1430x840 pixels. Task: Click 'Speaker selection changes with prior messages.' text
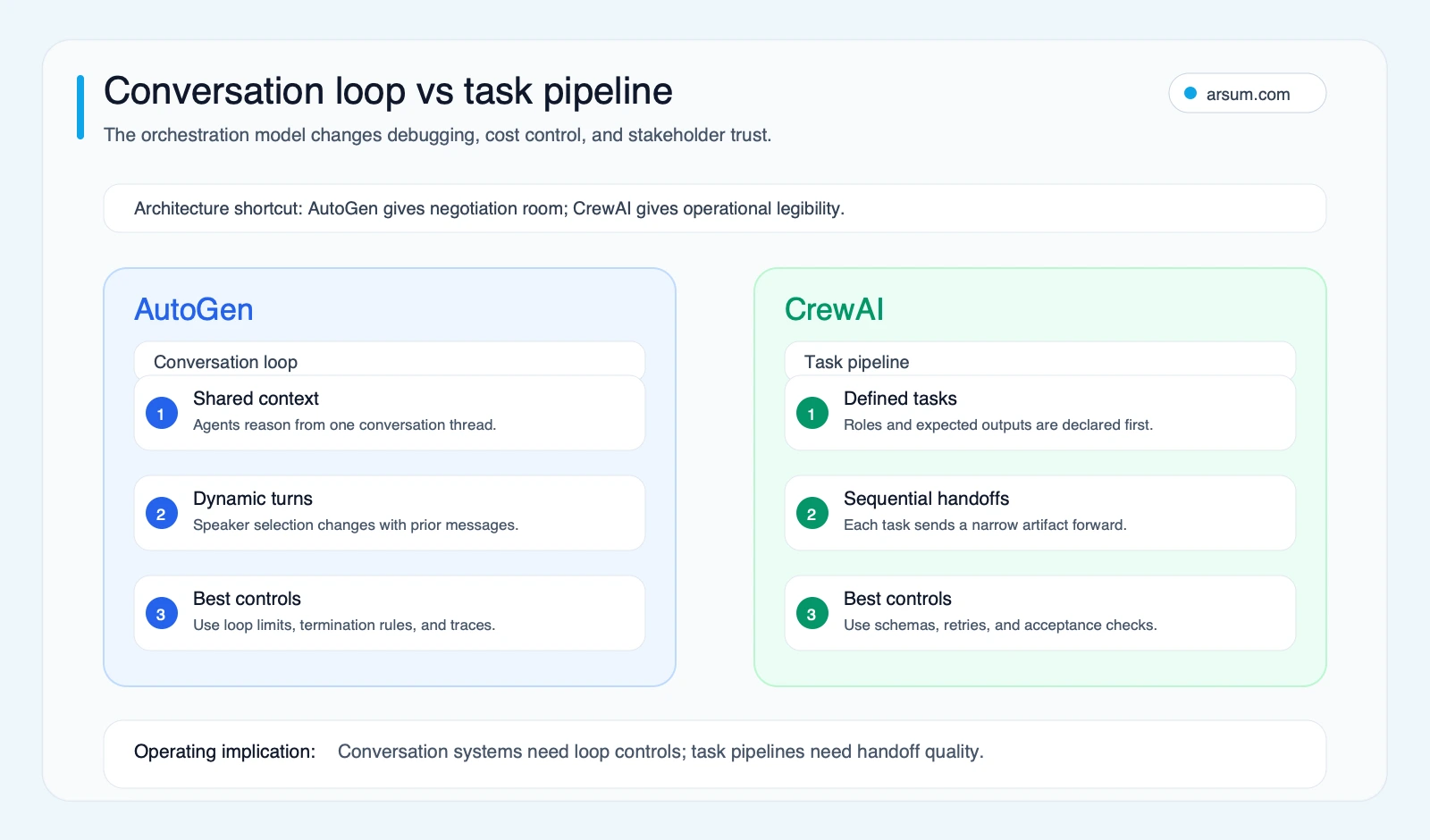[356, 525]
